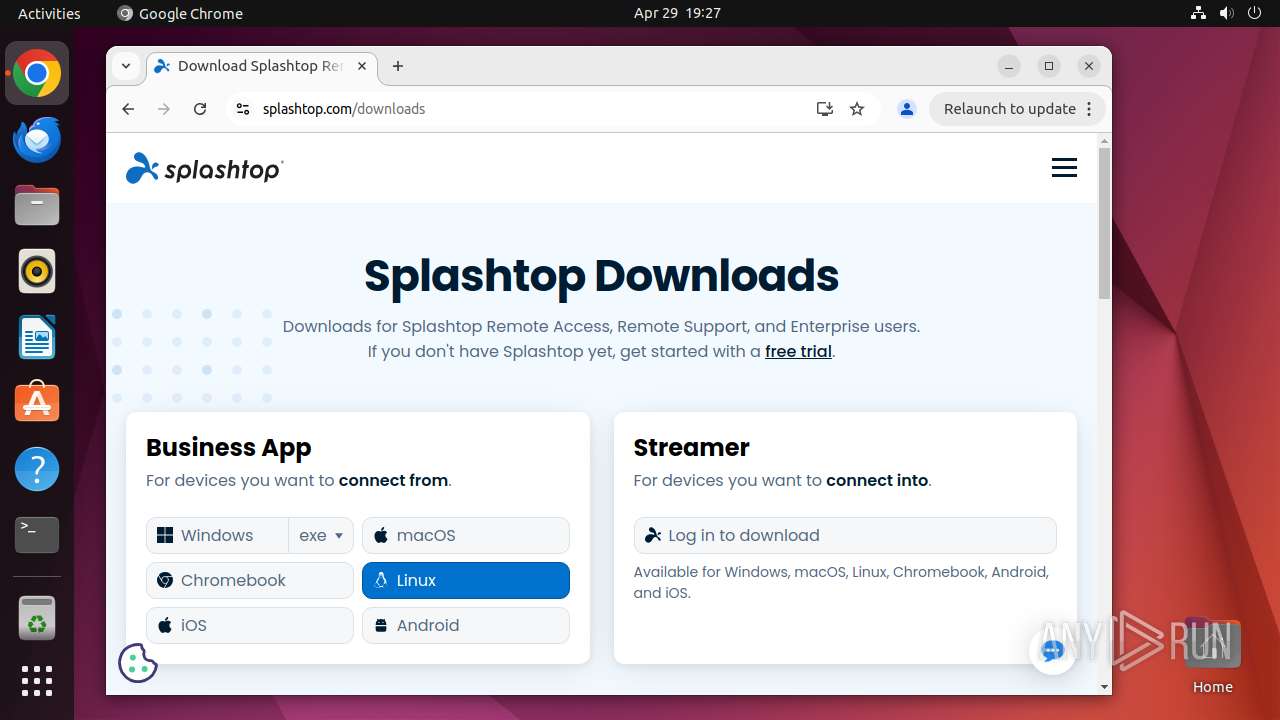Open cookie preferences icon
This screenshot has height=720, width=1280.
pyautogui.click(x=138, y=663)
